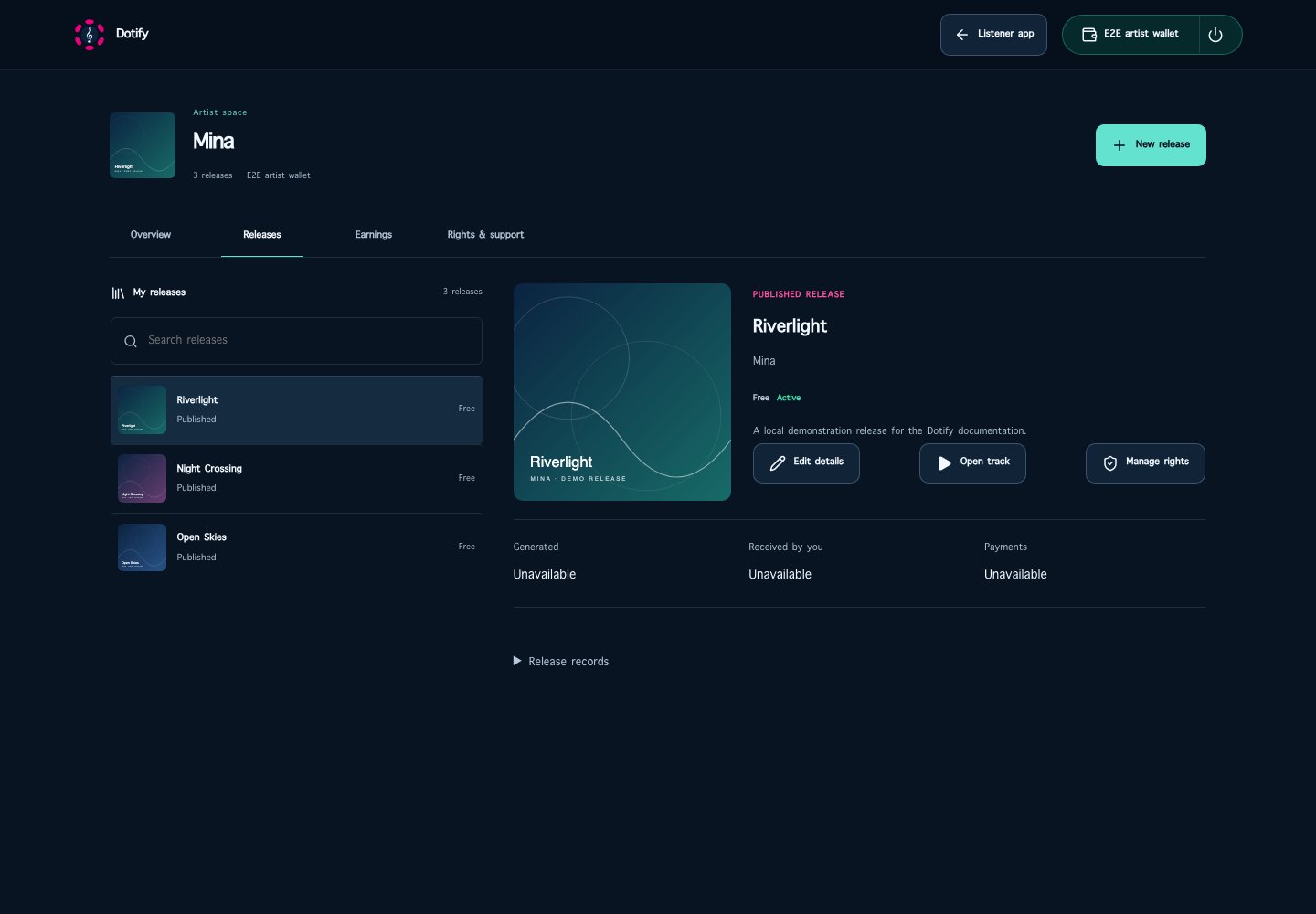Click the Free price on Night Crossing row
Viewport: 1316px width, 914px height.
coord(467,478)
